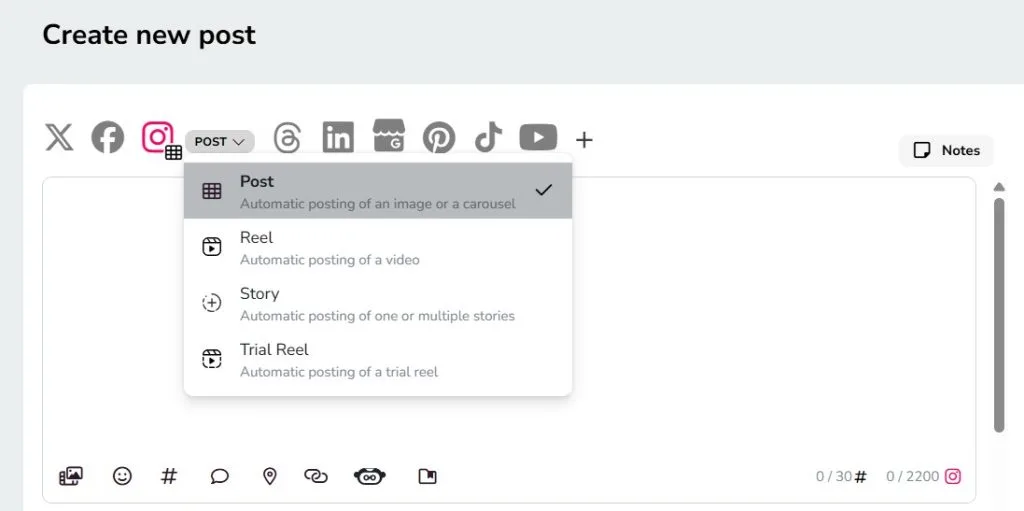1024x511 pixels.
Task: Open the POST type dropdown
Action: tap(220, 141)
